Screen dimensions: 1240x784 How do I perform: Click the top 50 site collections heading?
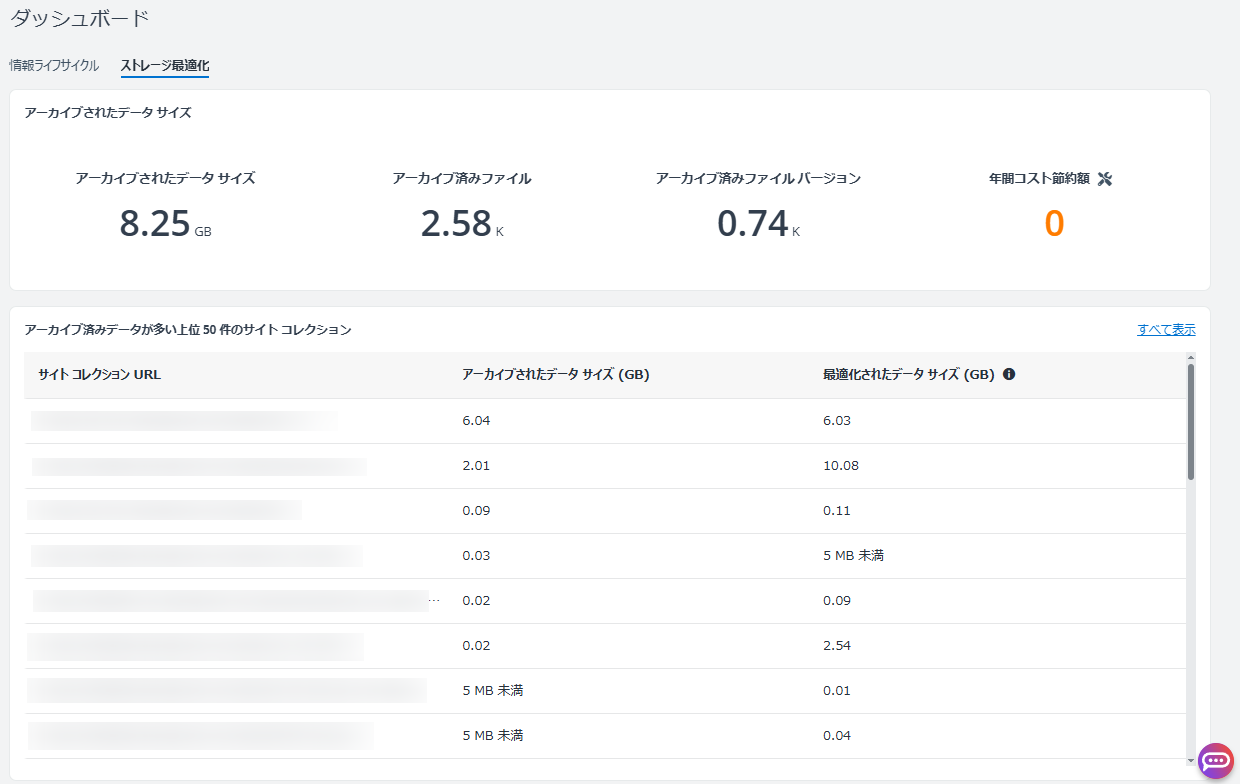pyautogui.click(x=188, y=329)
